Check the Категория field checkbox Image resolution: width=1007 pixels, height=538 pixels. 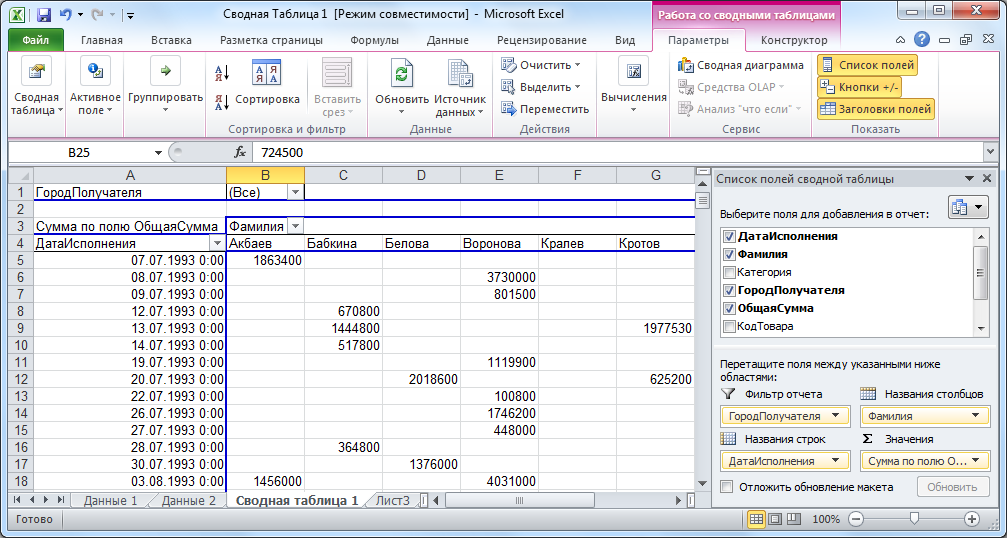tap(729, 272)
